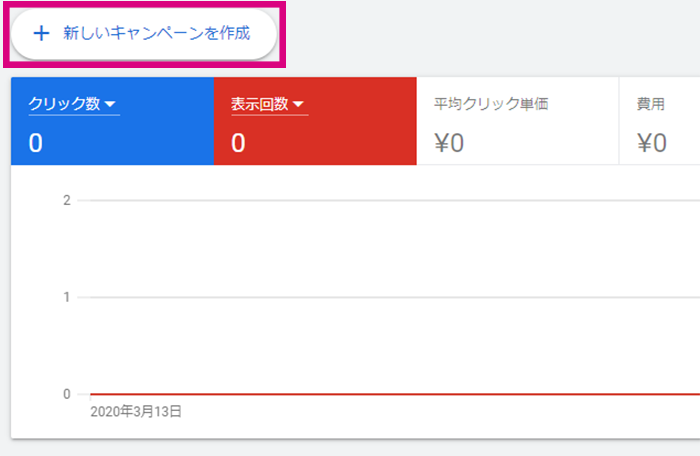Select the 表示回数 label text
This screenshot has width=700, height=456.
pos(260,104)
